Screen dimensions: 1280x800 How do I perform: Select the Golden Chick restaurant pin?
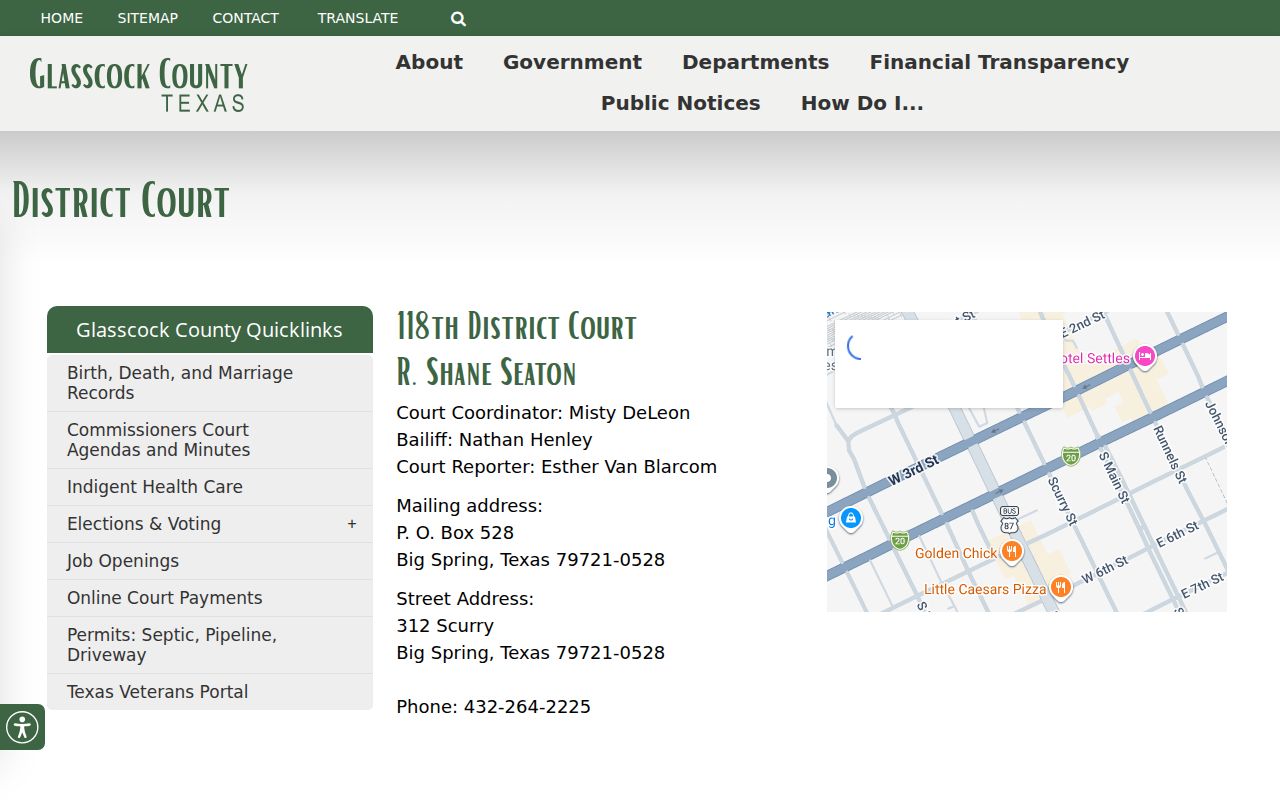point(1012,552)
